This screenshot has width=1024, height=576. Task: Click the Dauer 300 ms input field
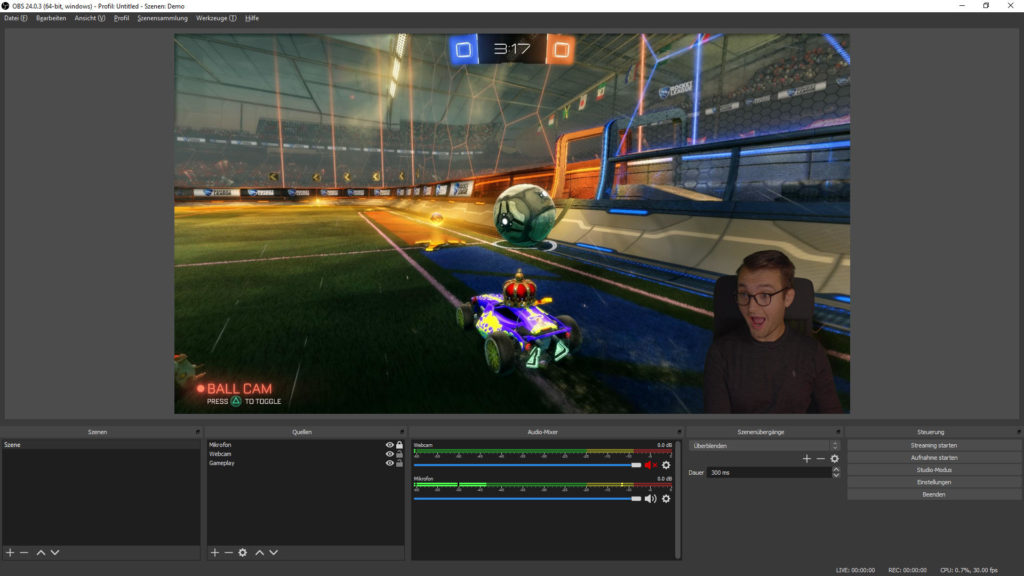click(769, 472)
